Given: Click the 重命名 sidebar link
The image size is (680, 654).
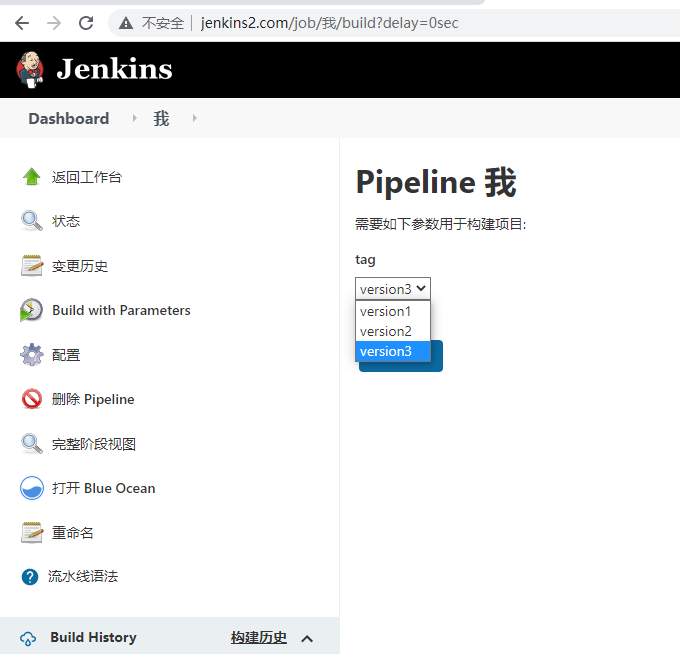Looking at the screenshot, I should tap(72, 533).
